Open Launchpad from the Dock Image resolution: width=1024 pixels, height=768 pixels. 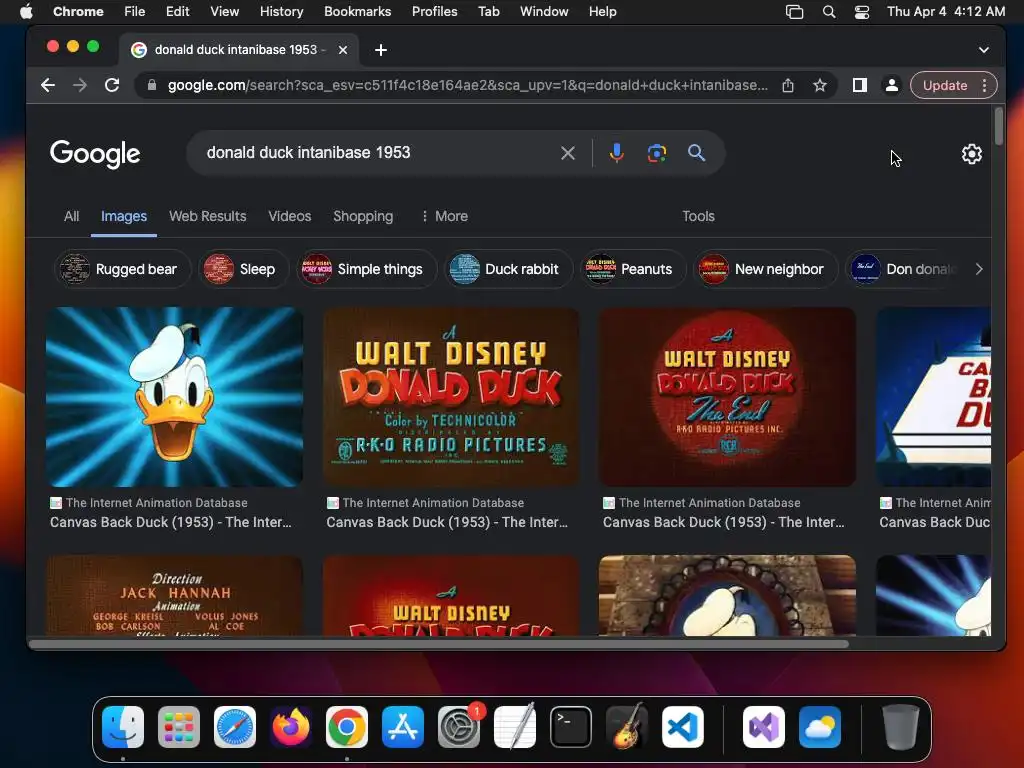click(178, 727)
